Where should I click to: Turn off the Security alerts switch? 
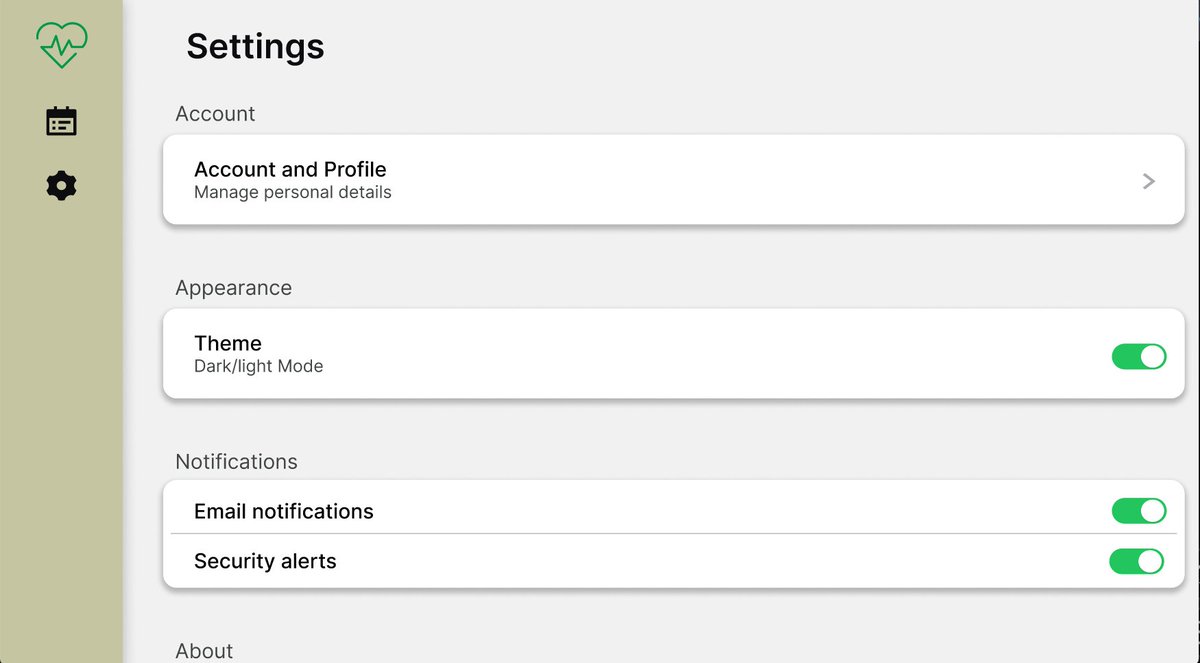point(1137,561)
